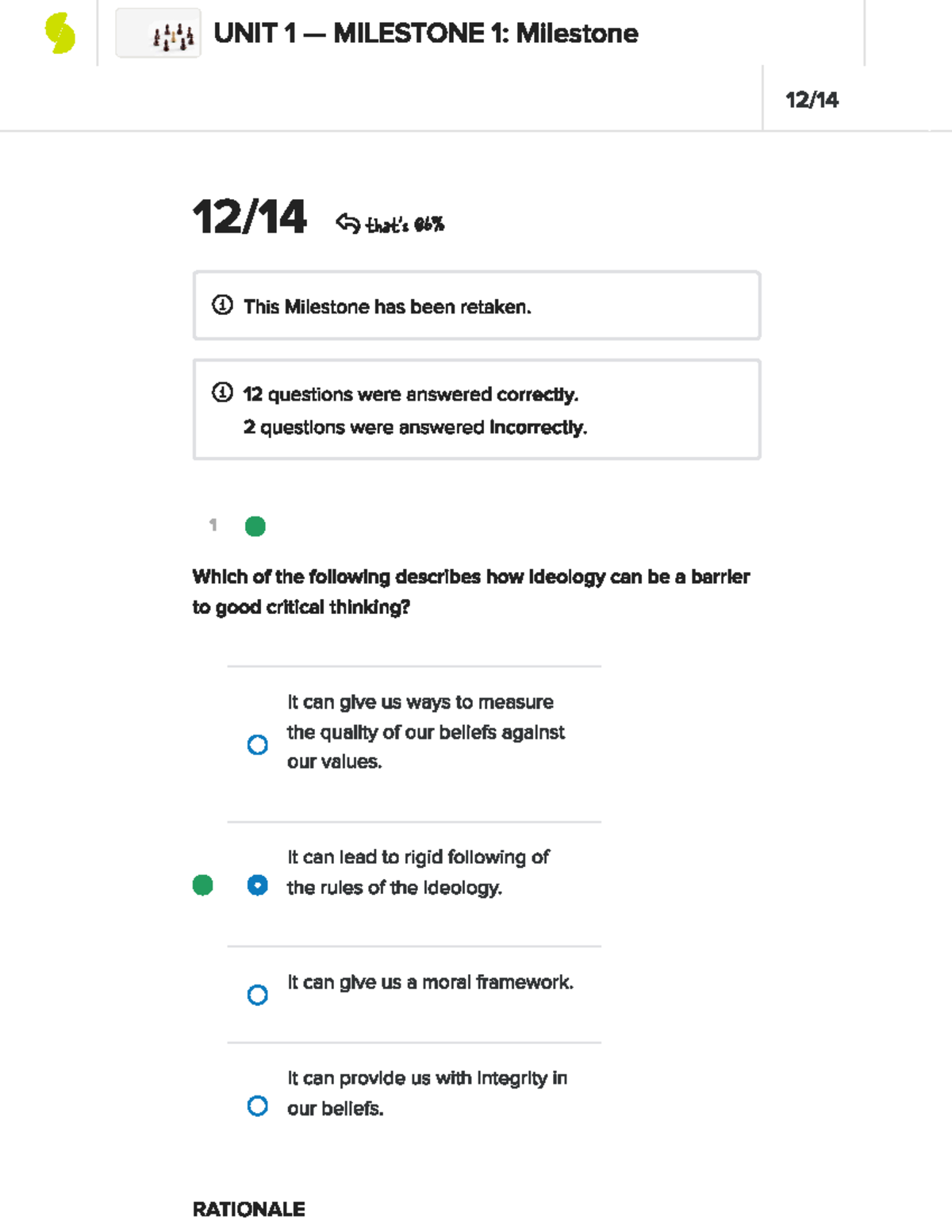
Task: Click the green Sophia logo icon
Action: [59, 33]
